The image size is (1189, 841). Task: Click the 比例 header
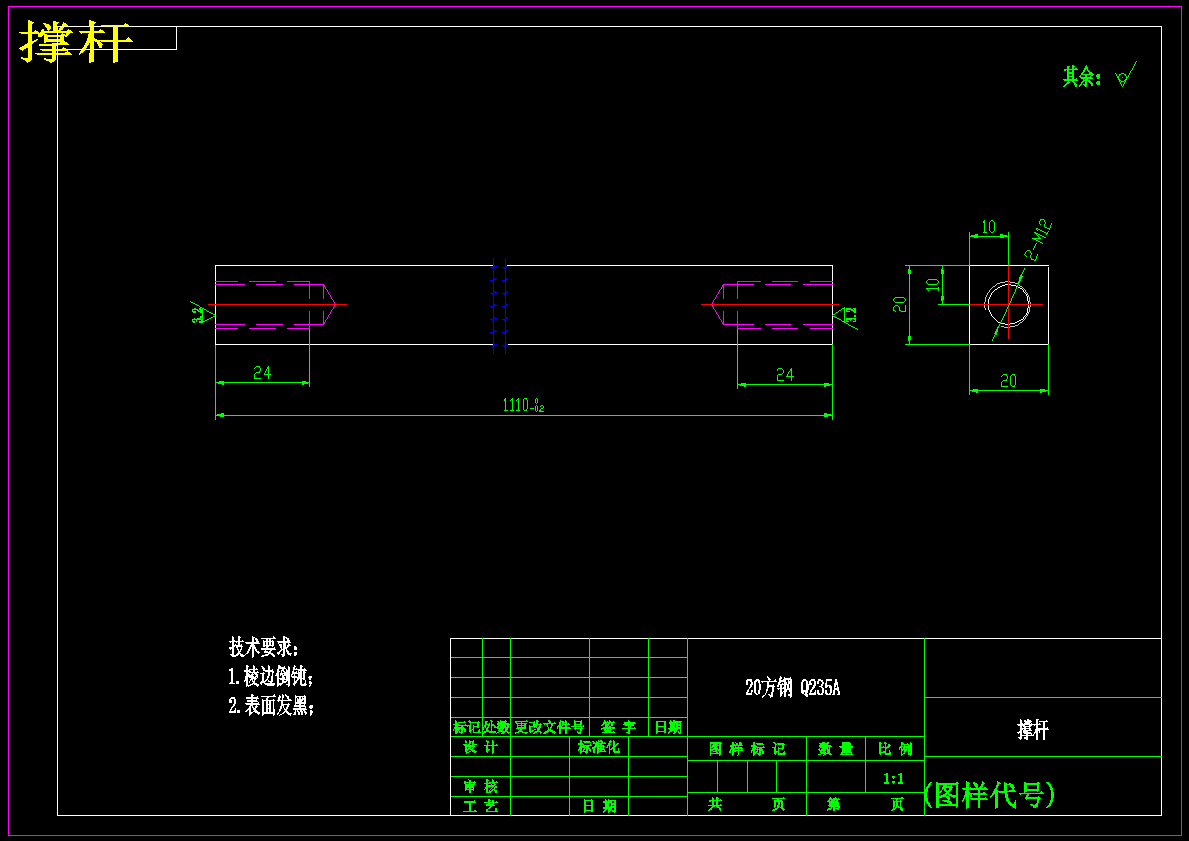pyautogui.click(x=895, y=749)
